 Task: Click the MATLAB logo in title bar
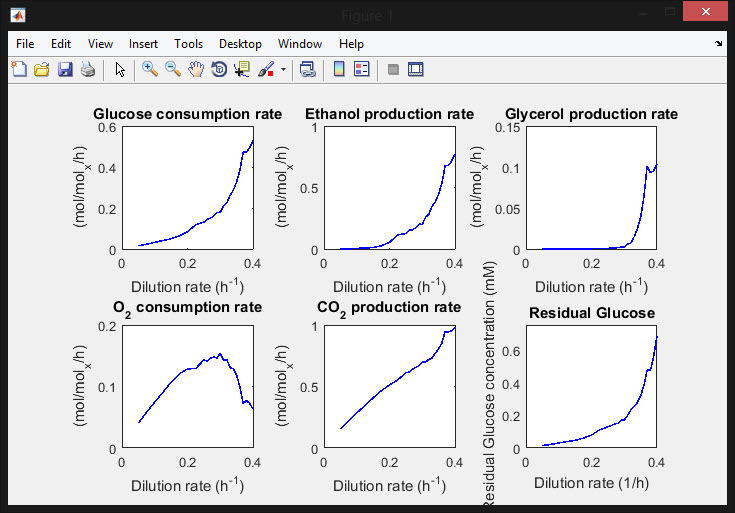click(18, 15)
